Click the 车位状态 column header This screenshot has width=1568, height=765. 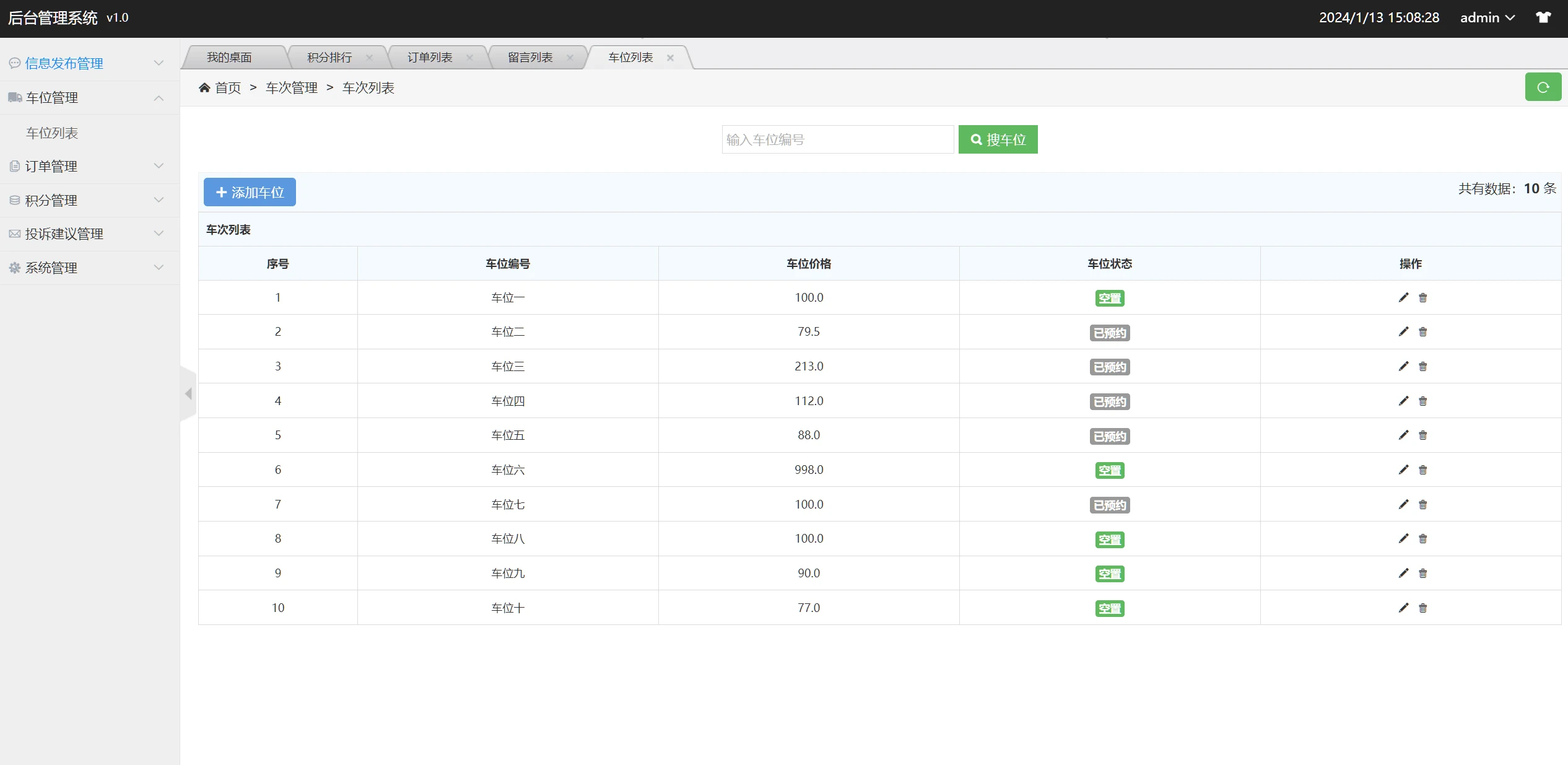(x=1110, y=264)
